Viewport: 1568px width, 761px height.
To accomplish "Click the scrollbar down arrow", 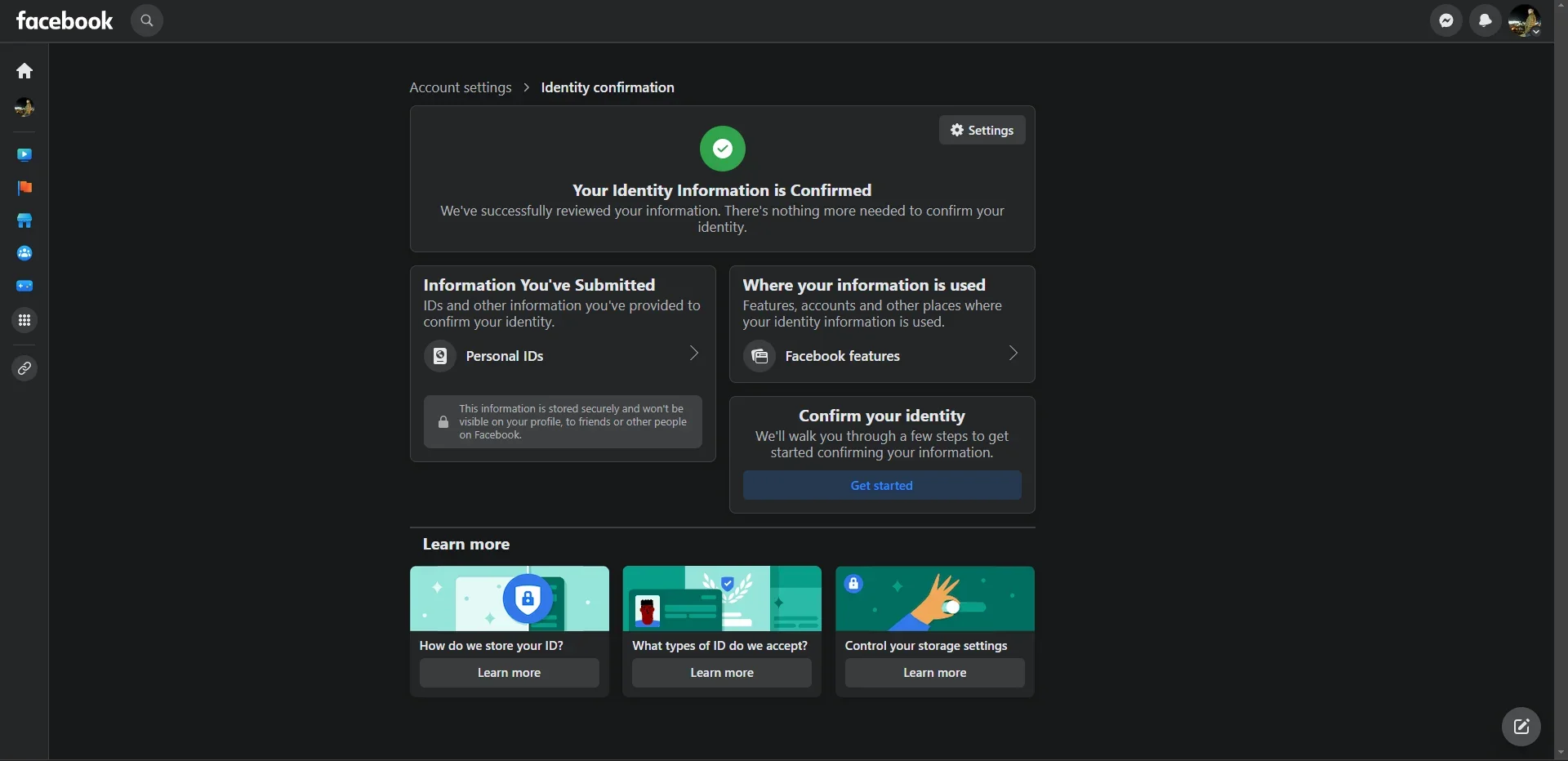I will (1561, 753).
